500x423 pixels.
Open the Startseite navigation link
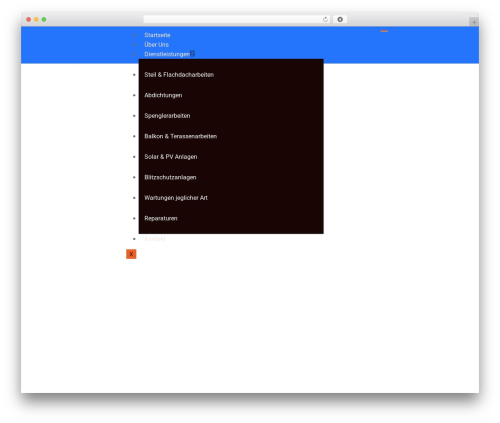pos(157,35)
